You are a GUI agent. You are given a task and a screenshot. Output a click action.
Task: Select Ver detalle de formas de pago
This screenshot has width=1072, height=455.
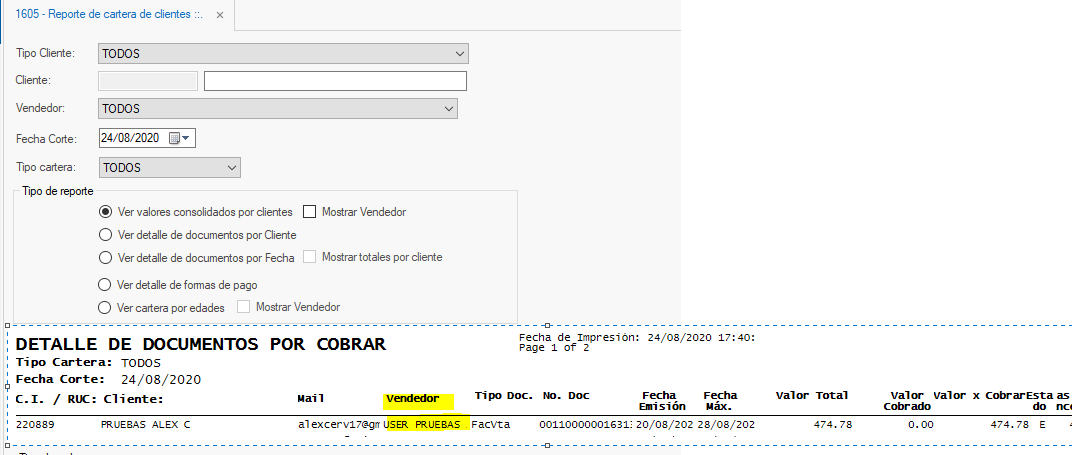click(x=105, y=285)
